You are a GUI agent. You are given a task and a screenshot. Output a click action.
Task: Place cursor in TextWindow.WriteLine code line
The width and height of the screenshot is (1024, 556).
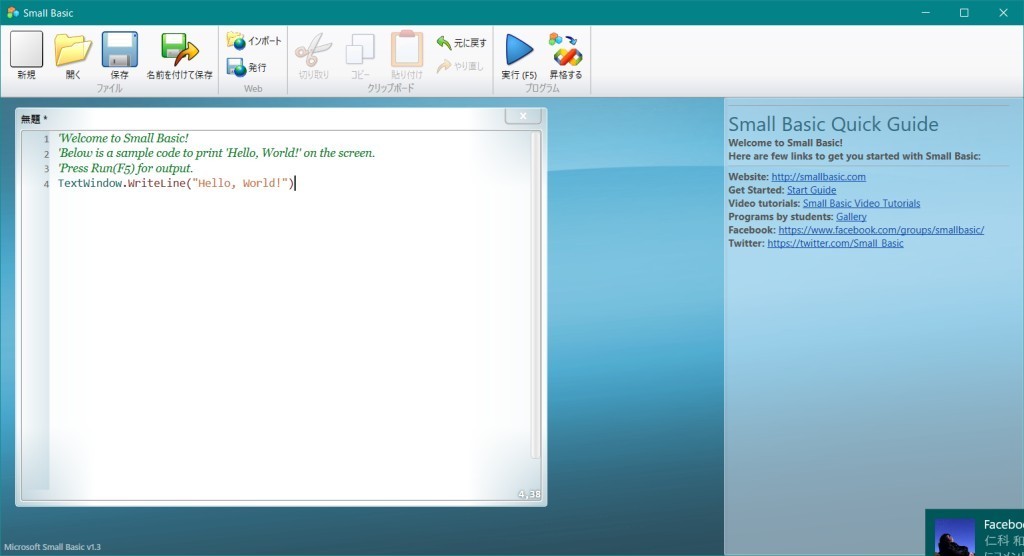point(176,183)
